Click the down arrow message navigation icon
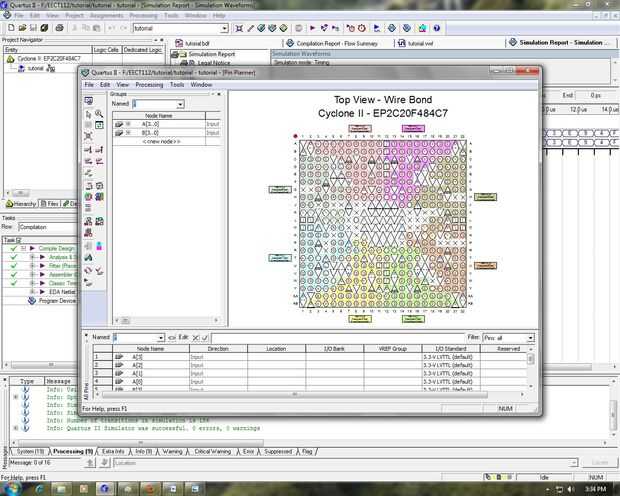 (x=104, y=462)
